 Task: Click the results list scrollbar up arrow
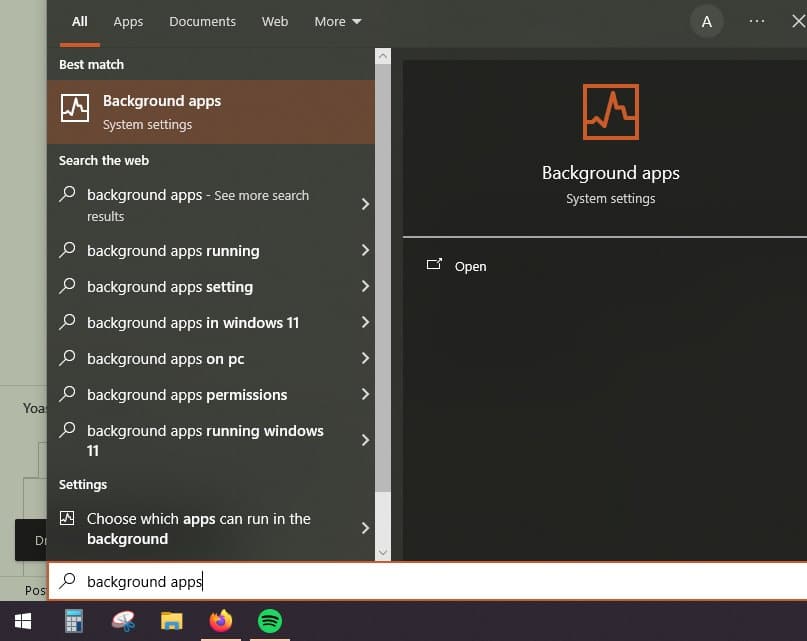[382, 56]
